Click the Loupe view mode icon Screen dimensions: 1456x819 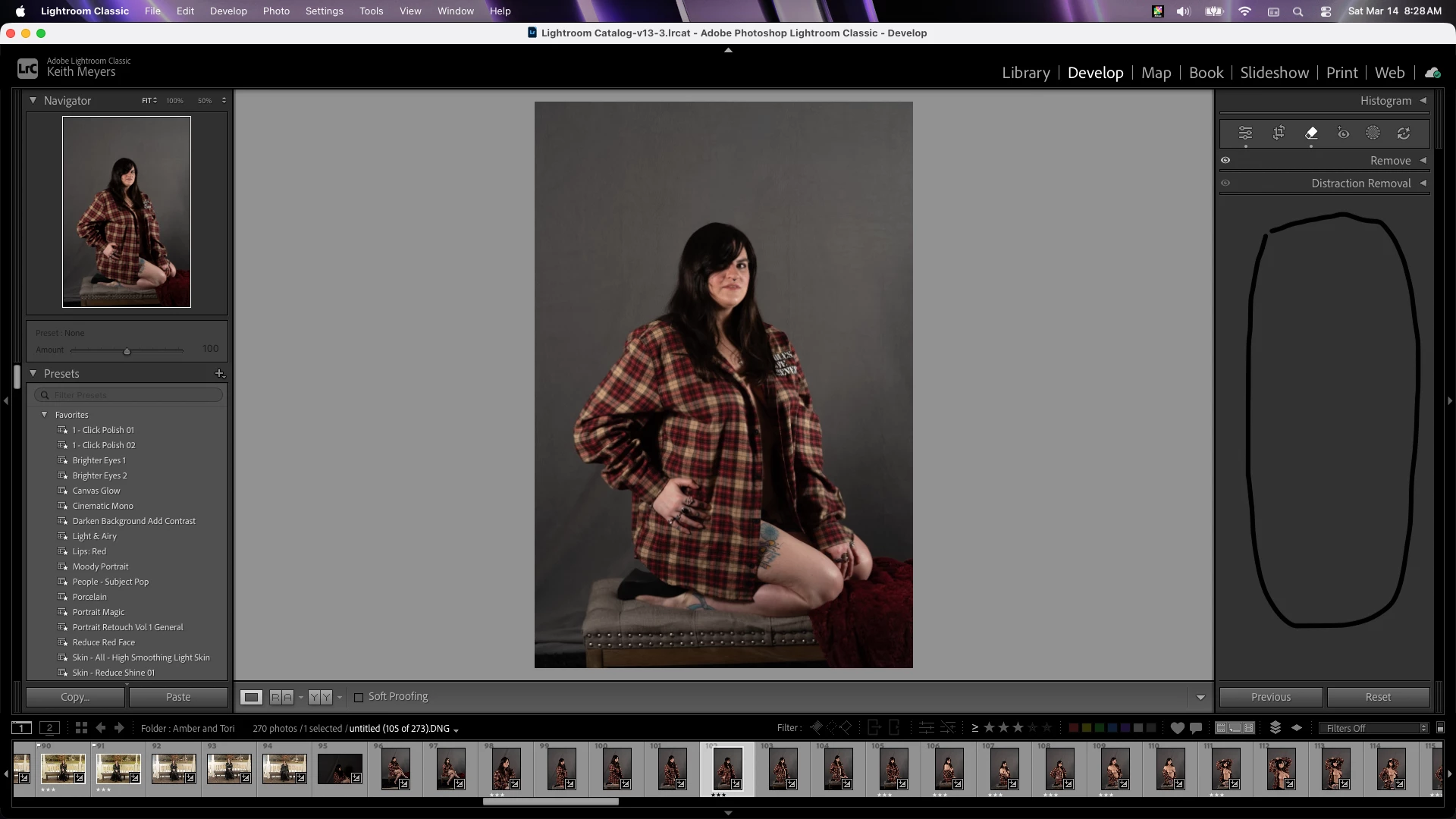[251, 697]
